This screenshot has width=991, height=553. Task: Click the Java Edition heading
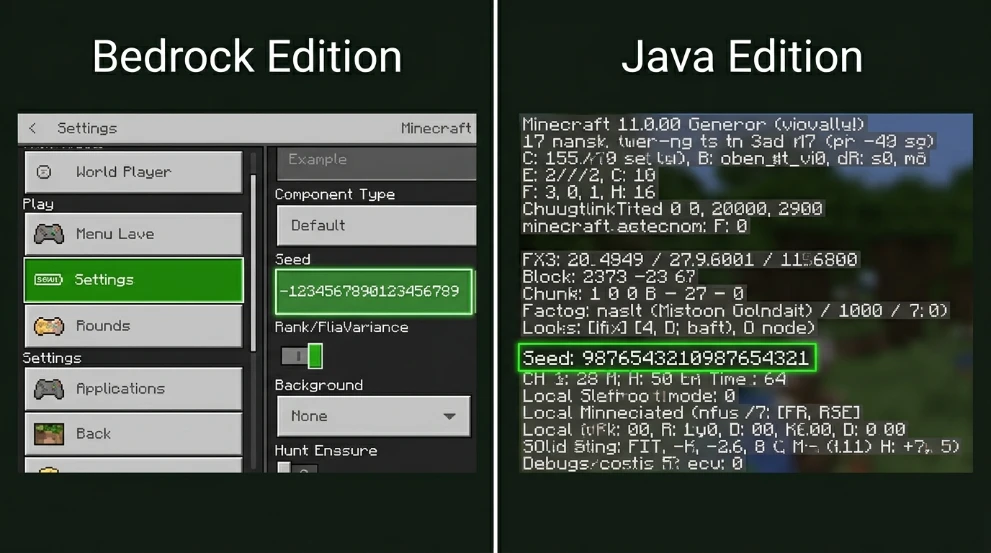[742, 57]
